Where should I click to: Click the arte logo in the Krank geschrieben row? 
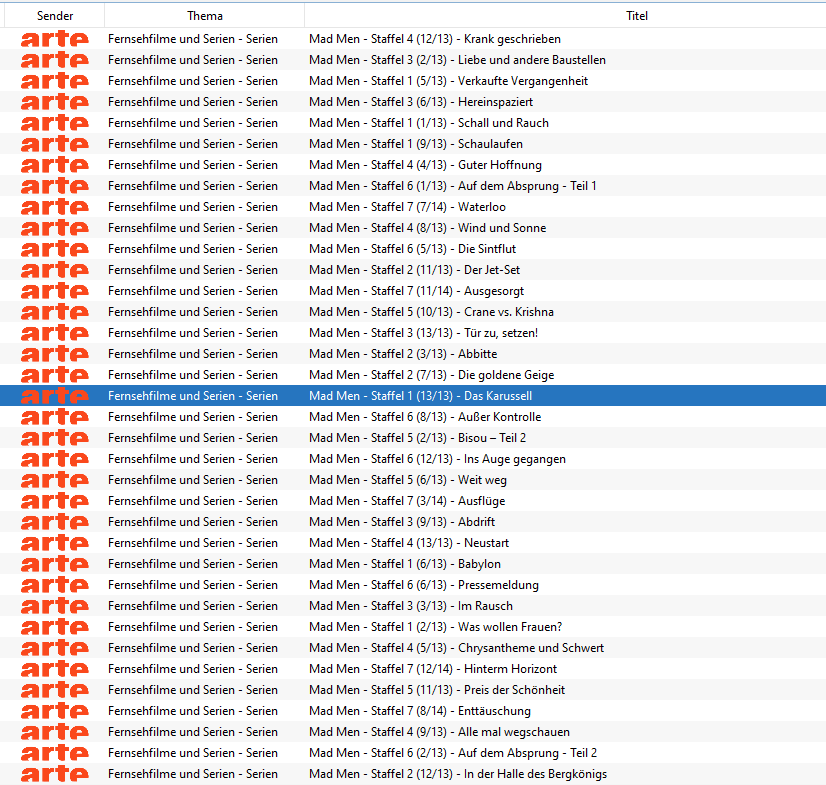(55, 39)
